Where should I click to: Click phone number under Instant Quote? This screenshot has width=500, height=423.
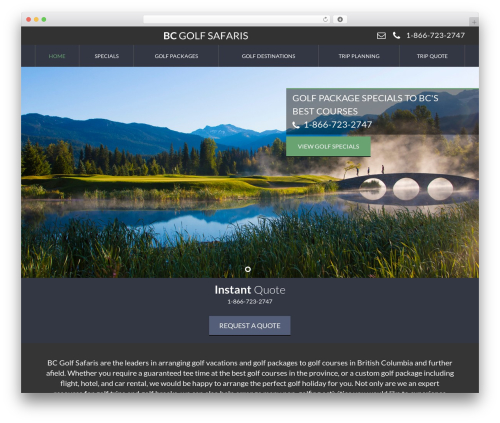point(250,301)
